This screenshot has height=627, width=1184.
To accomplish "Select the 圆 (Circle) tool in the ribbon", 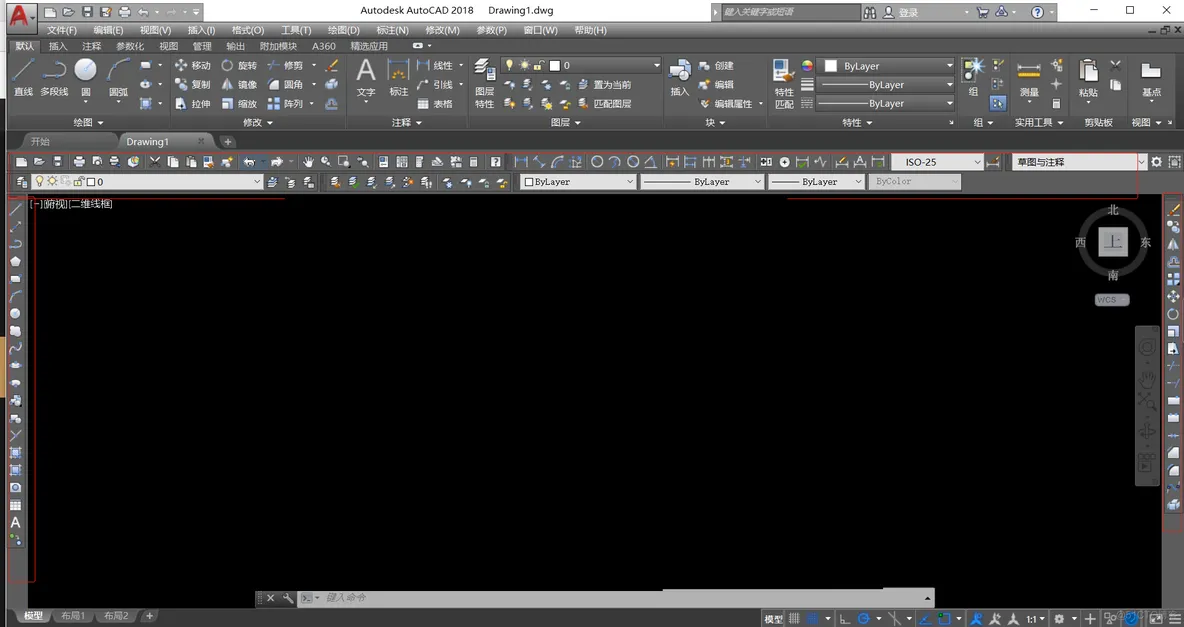I will click(x=85, y=78).
